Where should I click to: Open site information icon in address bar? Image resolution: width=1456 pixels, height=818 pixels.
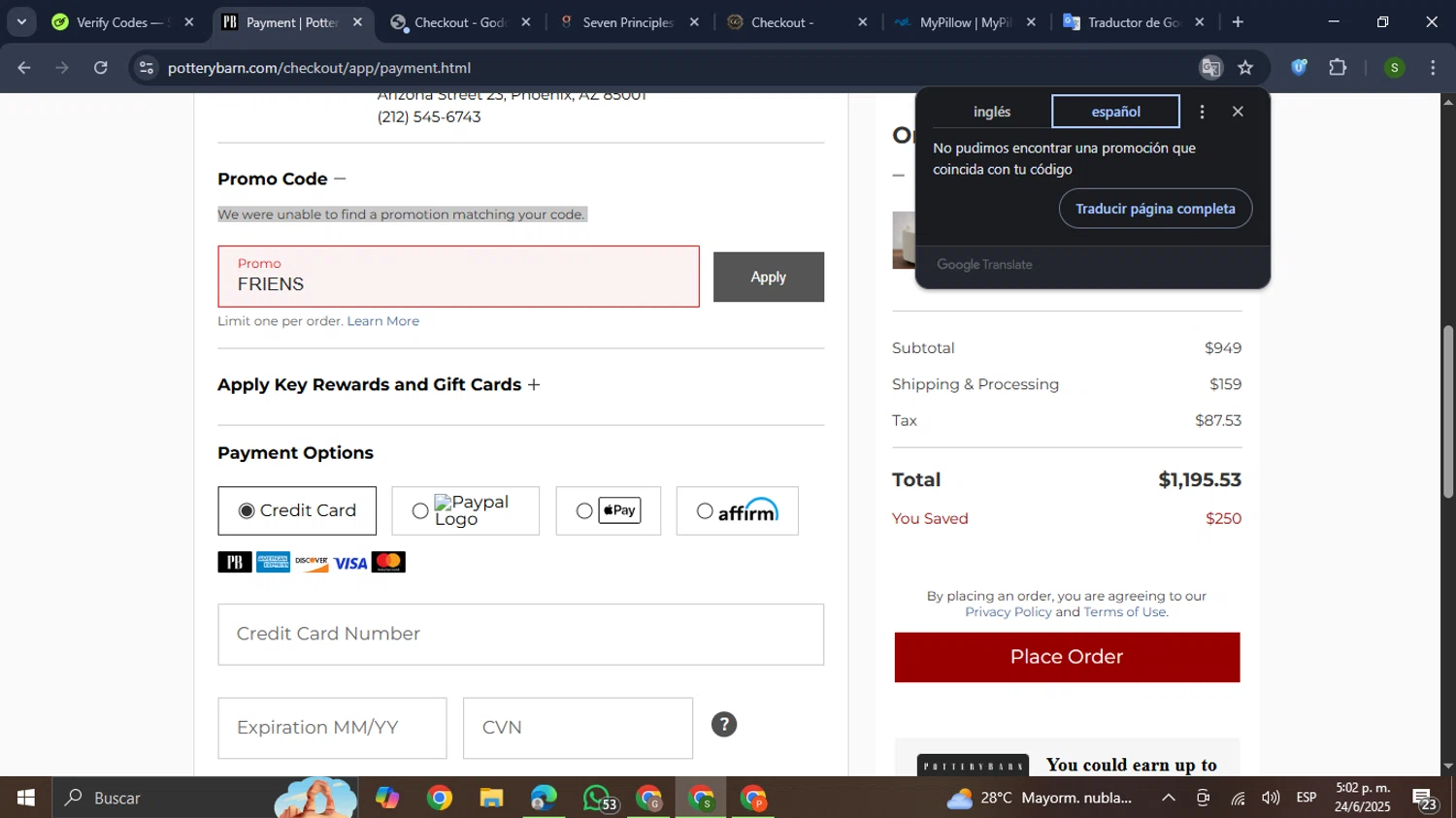(x=147, y=68)
